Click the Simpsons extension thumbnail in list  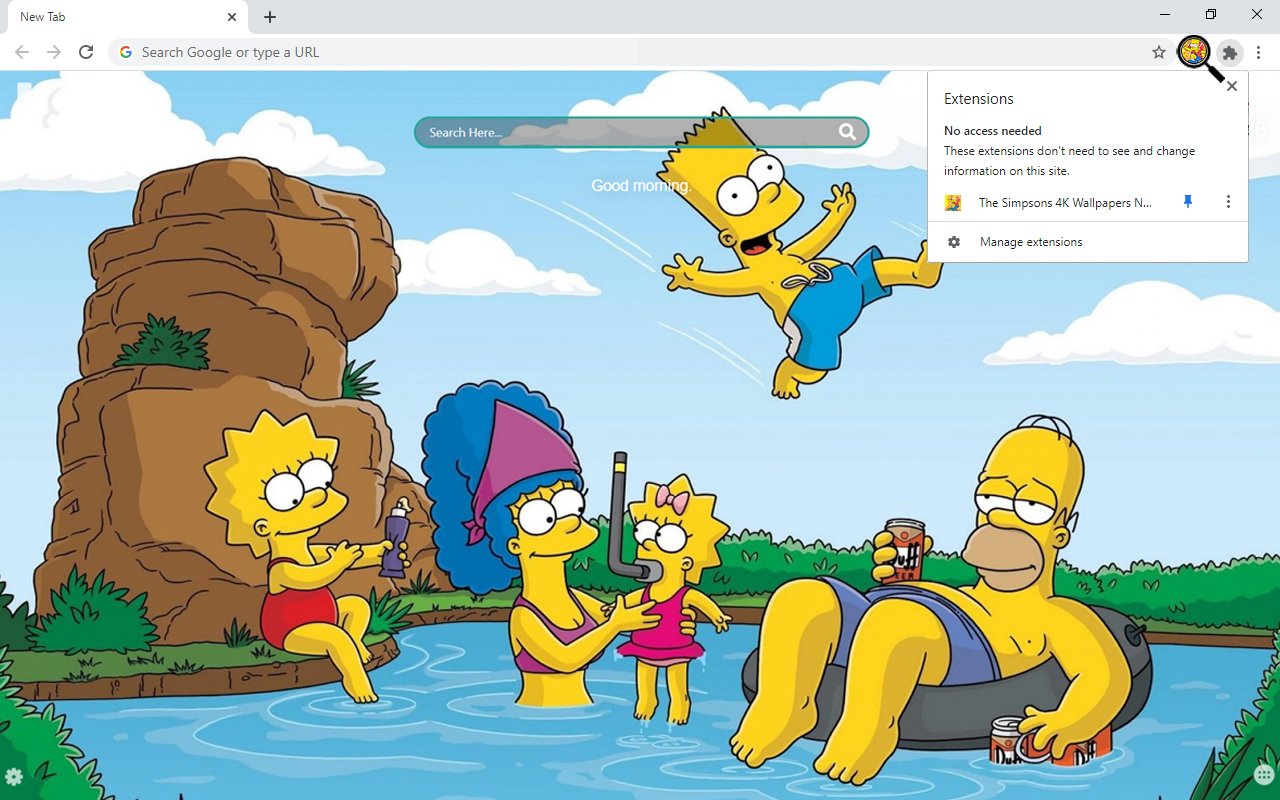(953, 202)
